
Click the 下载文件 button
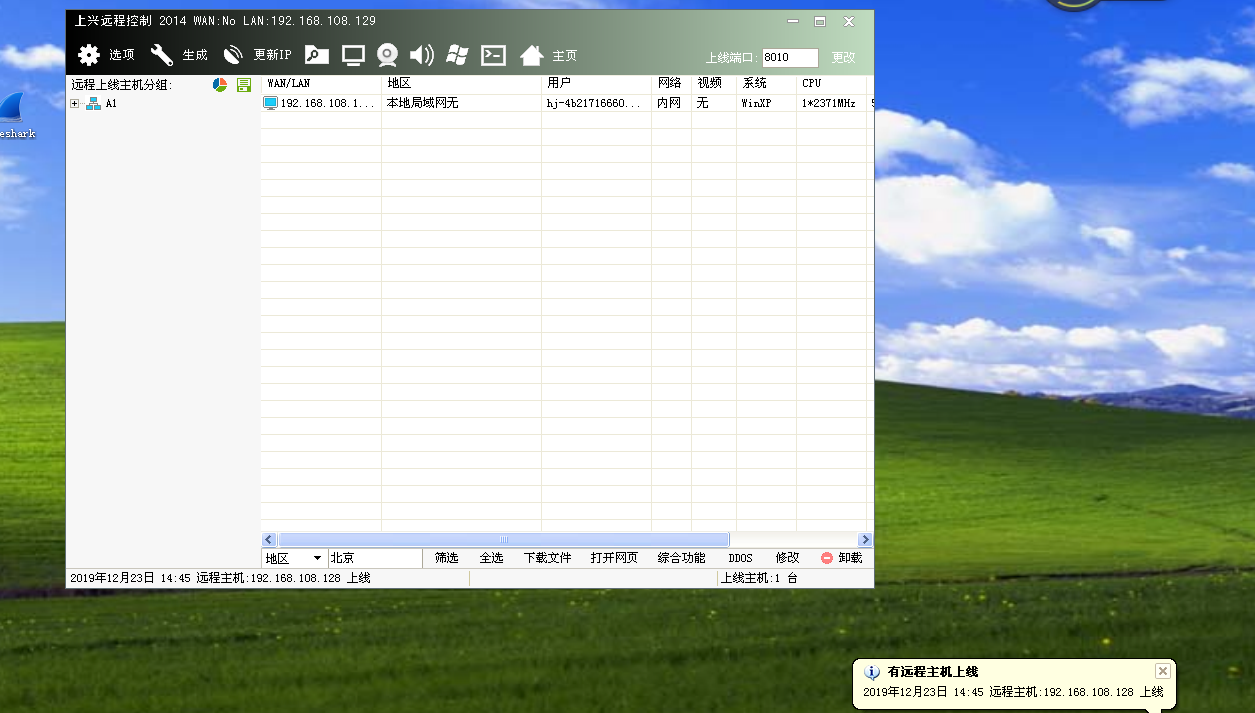pos(547,558)
